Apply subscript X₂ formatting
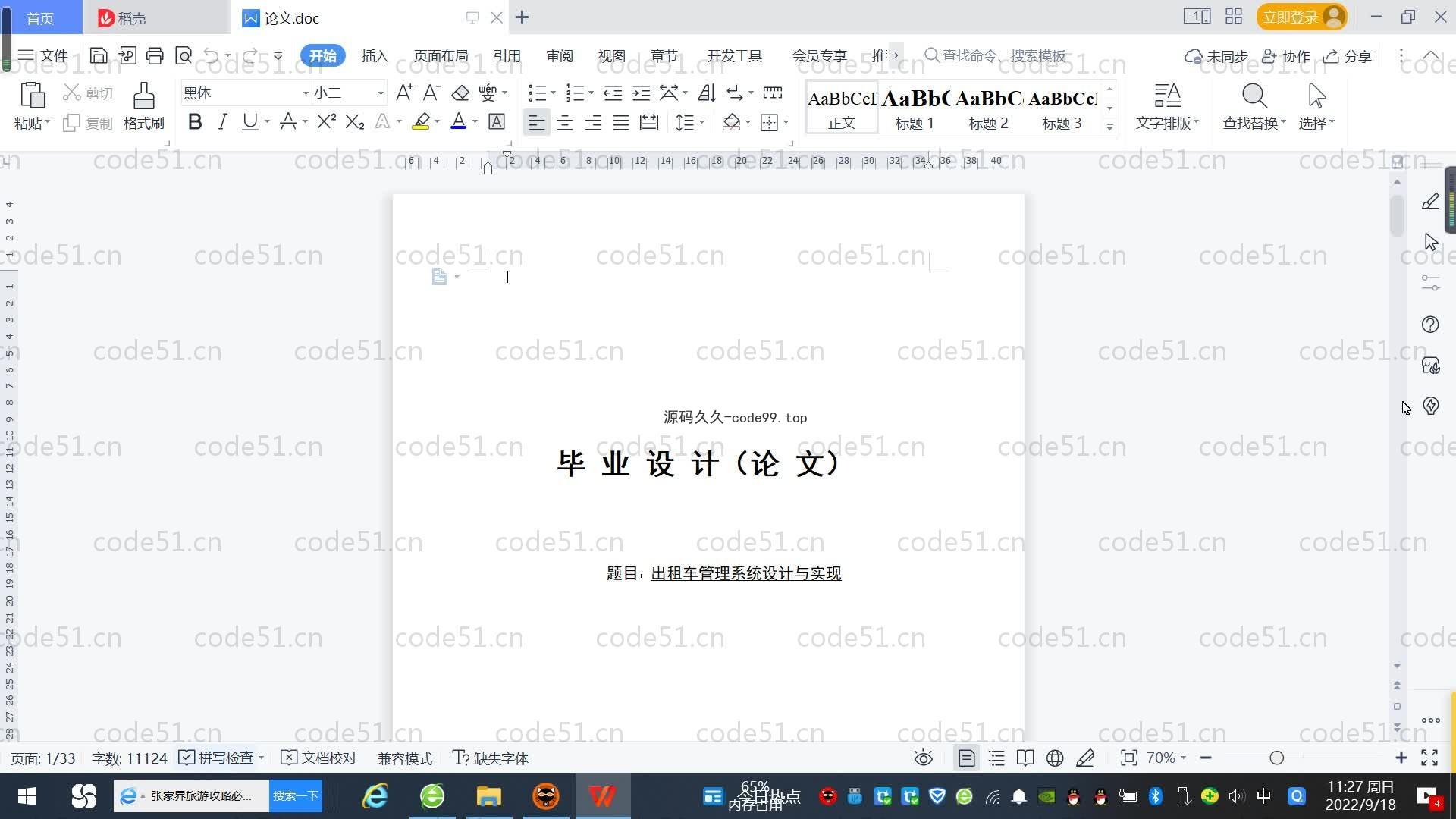1456x819 pixels. [x=354, y=121]
